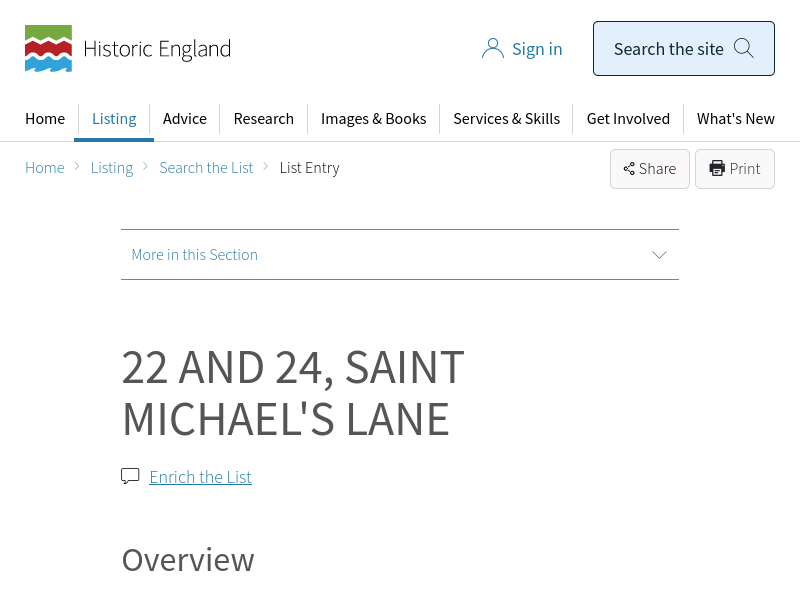Click the Home breadcrumb link

45,168
